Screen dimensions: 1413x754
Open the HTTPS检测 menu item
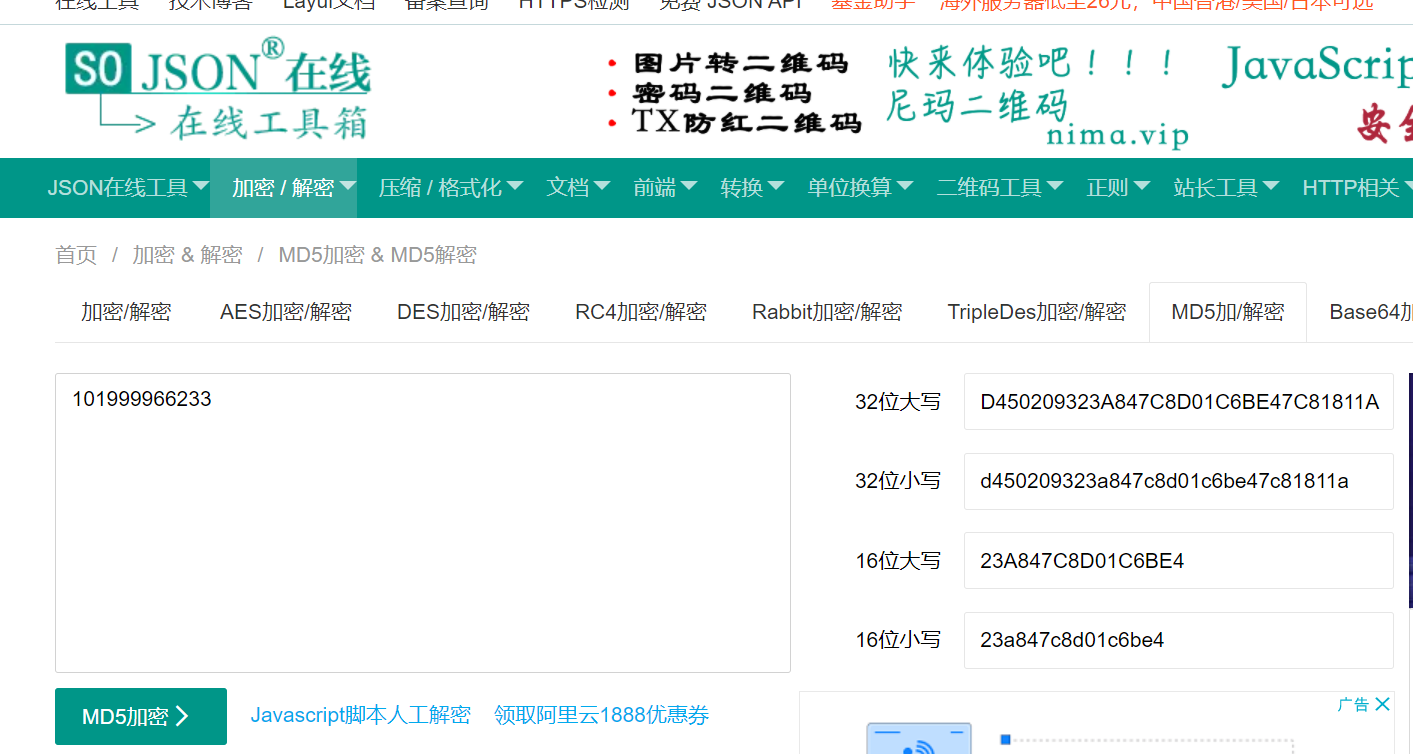coord(573,5)
